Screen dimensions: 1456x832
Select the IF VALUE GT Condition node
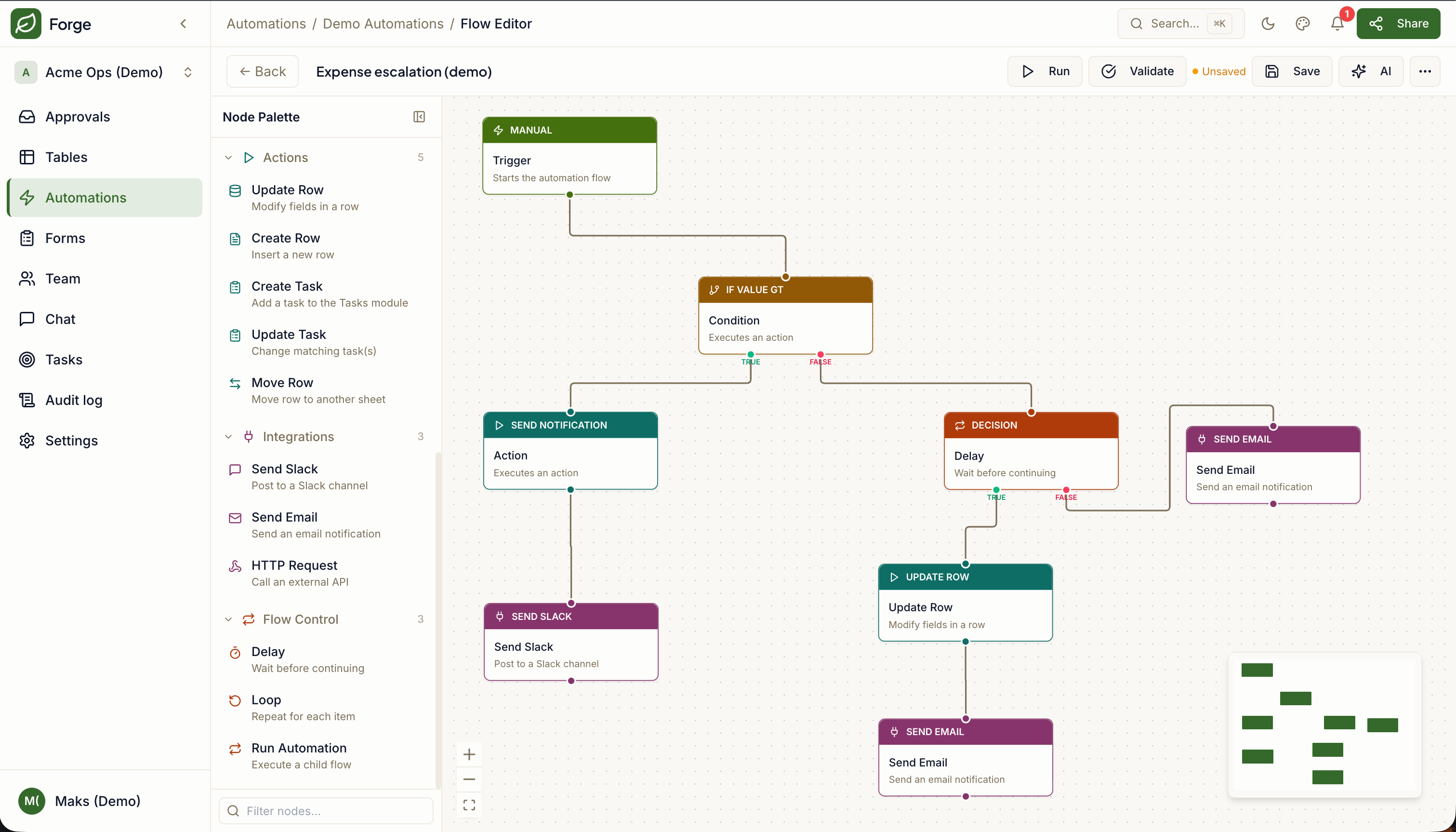click(x=785, y=315)
